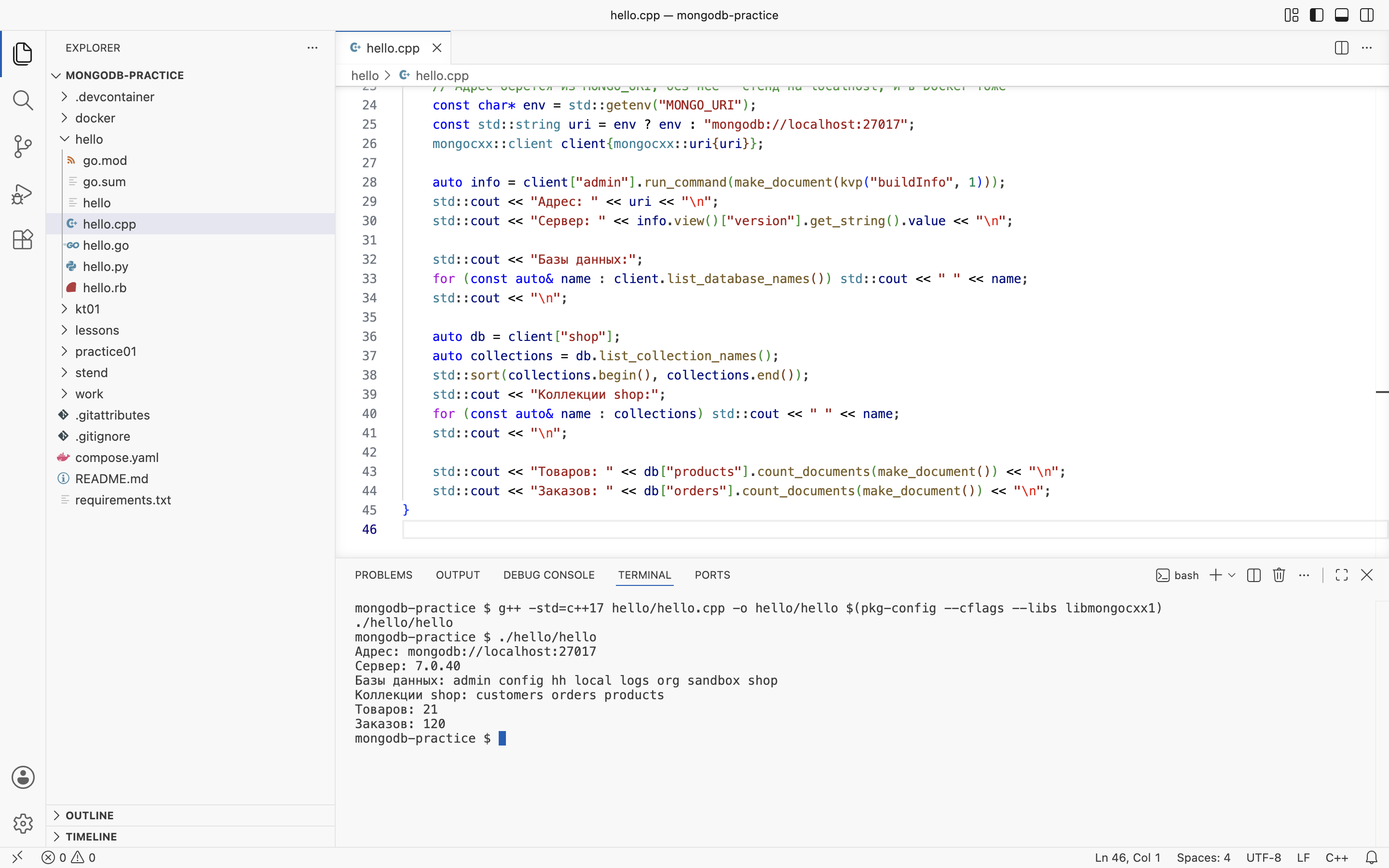Toggle the bottom Panel visibility
This screenshot has width=1389, height=868.
(1342, 15)
